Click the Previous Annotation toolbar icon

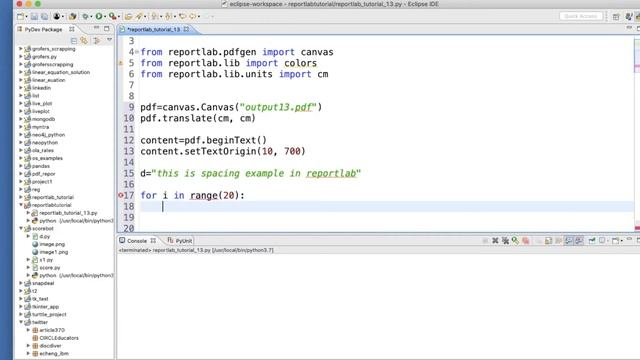[x=169, y=16]
